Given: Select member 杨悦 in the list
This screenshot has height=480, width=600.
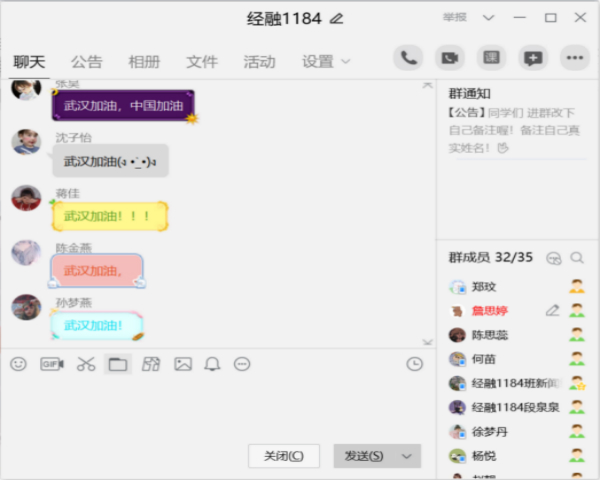Looking at the screenshot, I should (517, 456).
